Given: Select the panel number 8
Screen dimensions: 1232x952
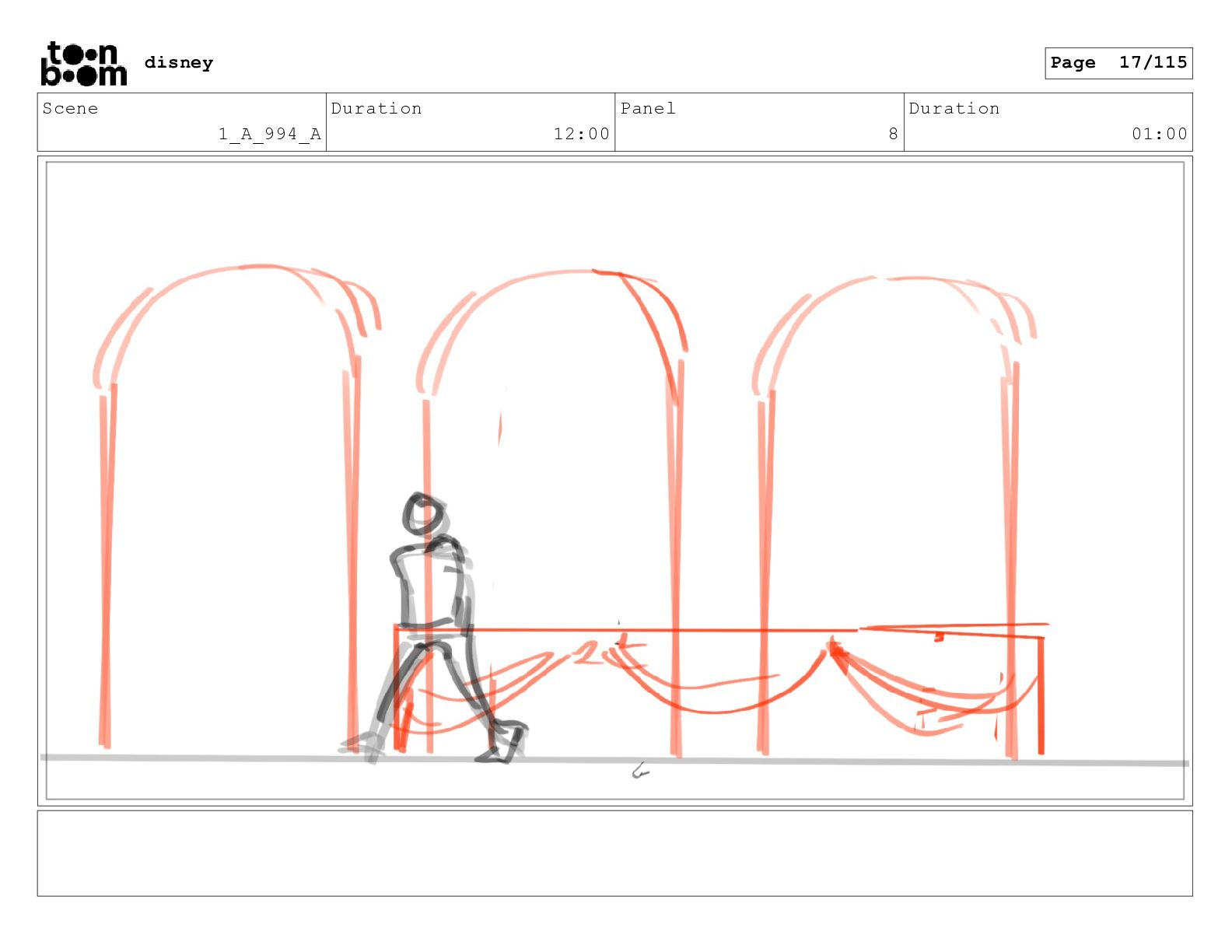Looking at the screenshot, I should pyautogui.click(x=893, y=134).
